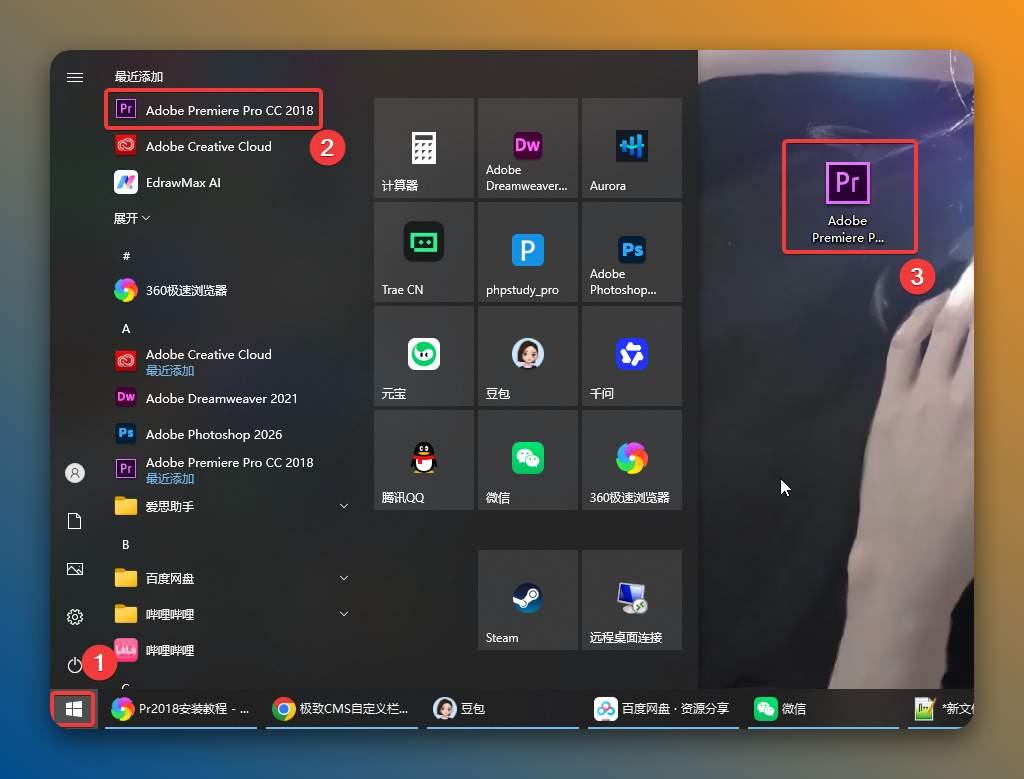Image resolution: width=1024 pixels, height=779 pixels.
Task: Switch to 百度网盘 · 资源分享 taskbar window
Action: pyautogui.click(x=664, y=708)
